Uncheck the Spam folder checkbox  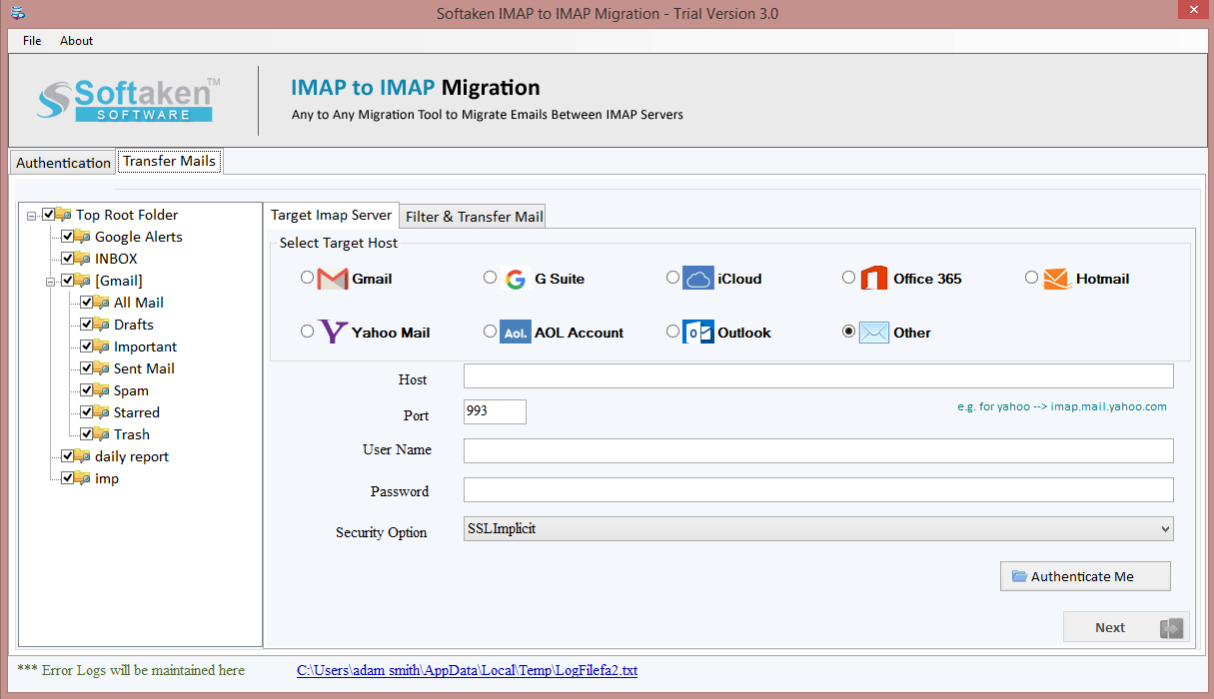88,390
